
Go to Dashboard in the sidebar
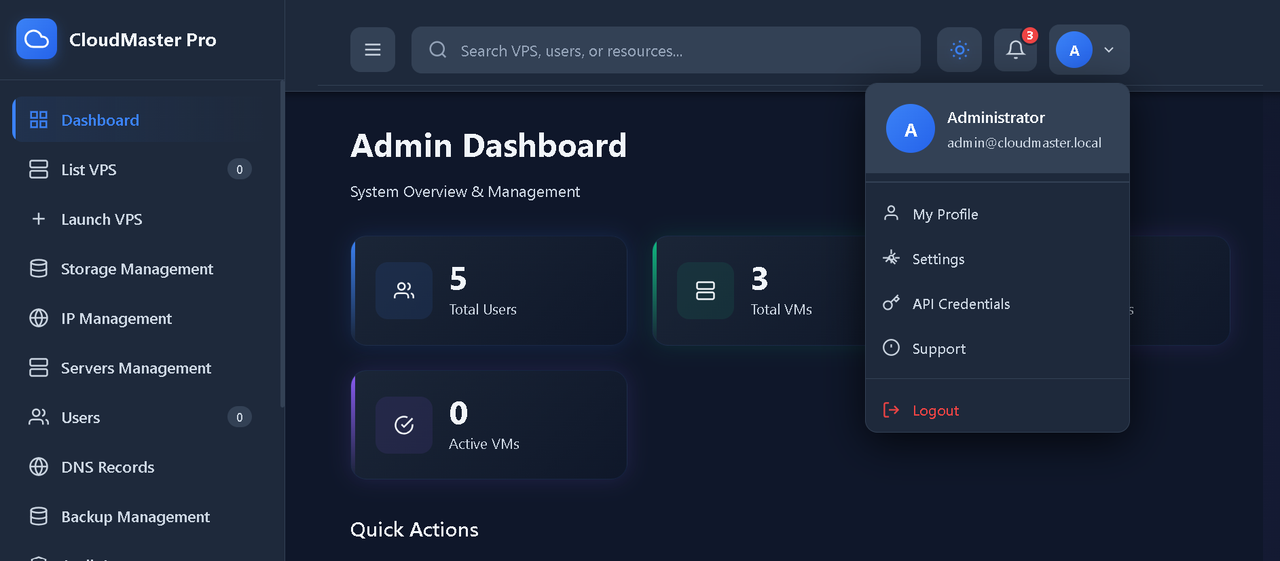(142, 120)
